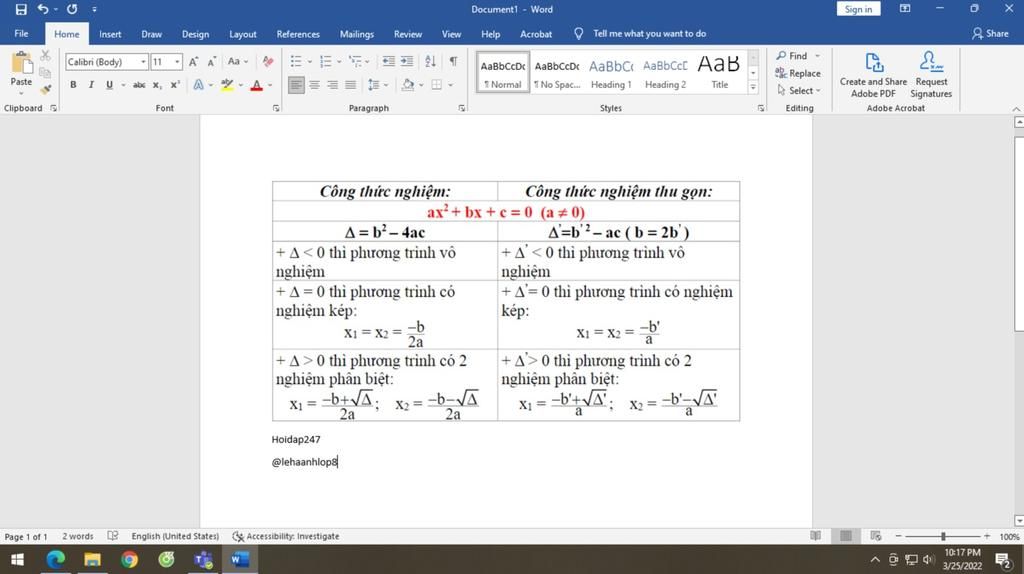Open the font size dropdown
The image size is (1024, 574).
[x=178, y=61]
